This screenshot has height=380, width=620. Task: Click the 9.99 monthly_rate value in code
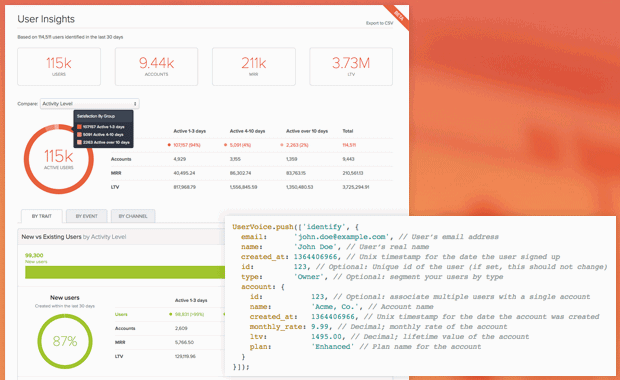[319, 327]
